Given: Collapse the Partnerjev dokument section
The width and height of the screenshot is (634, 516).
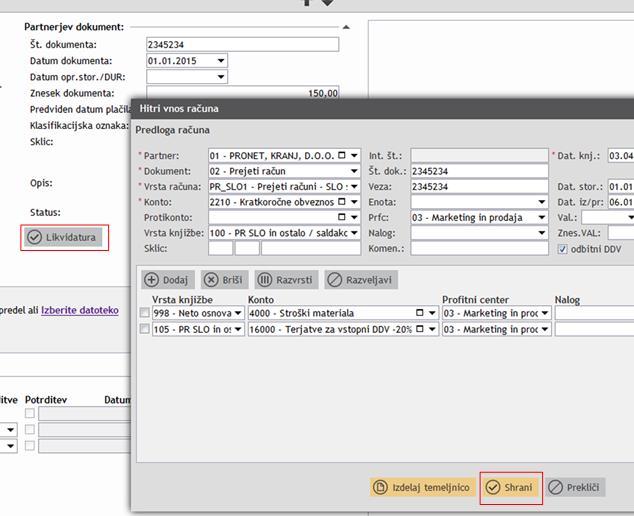Looking at the screenshot, I should pos(346,27).
